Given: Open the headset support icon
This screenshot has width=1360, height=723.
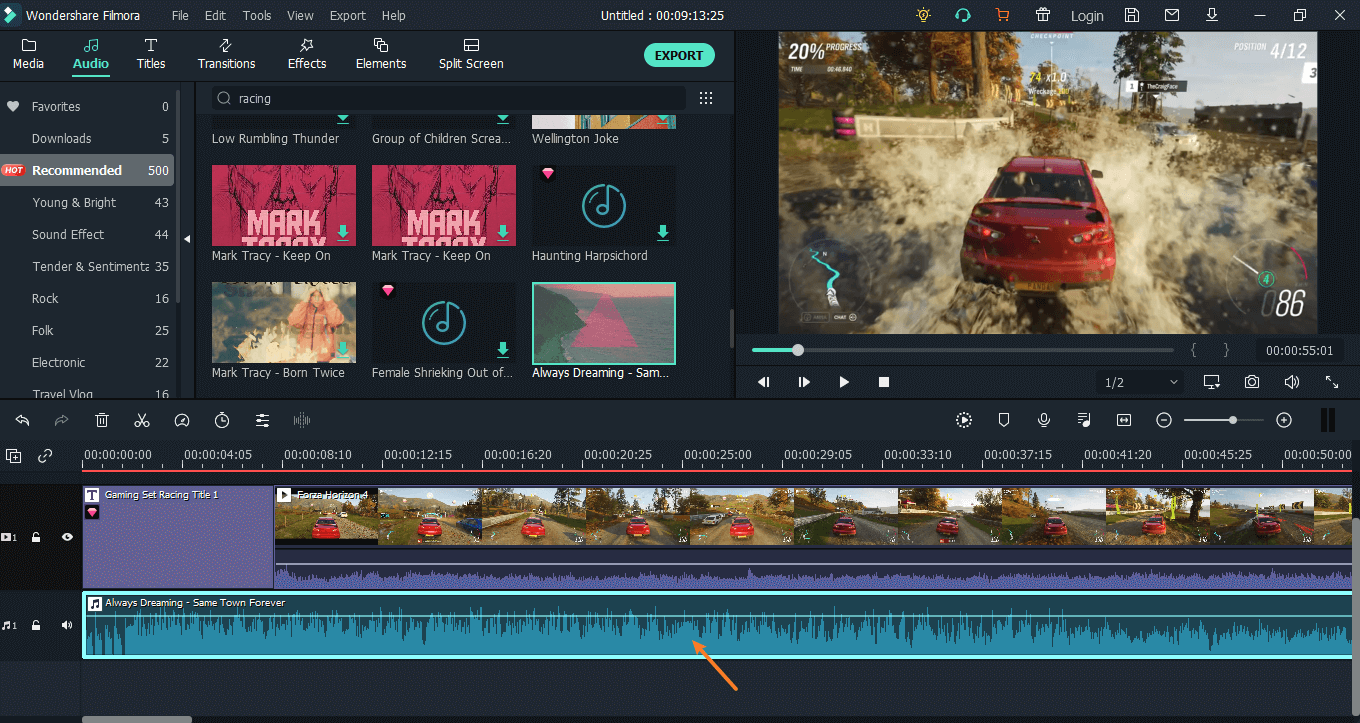Looking at the screenshot, I should coord(963,15).
